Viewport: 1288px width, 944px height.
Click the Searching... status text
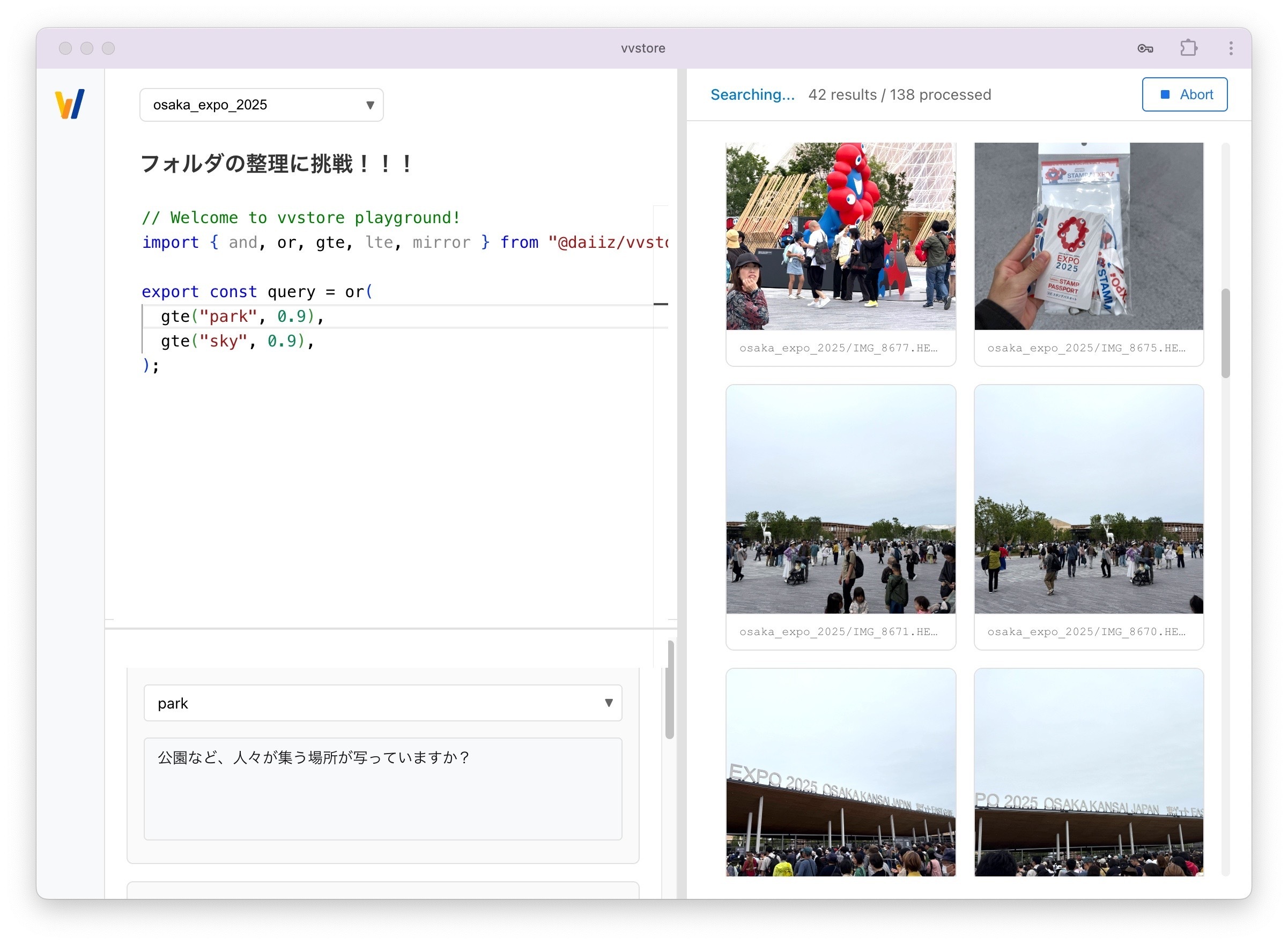(752, 95)
